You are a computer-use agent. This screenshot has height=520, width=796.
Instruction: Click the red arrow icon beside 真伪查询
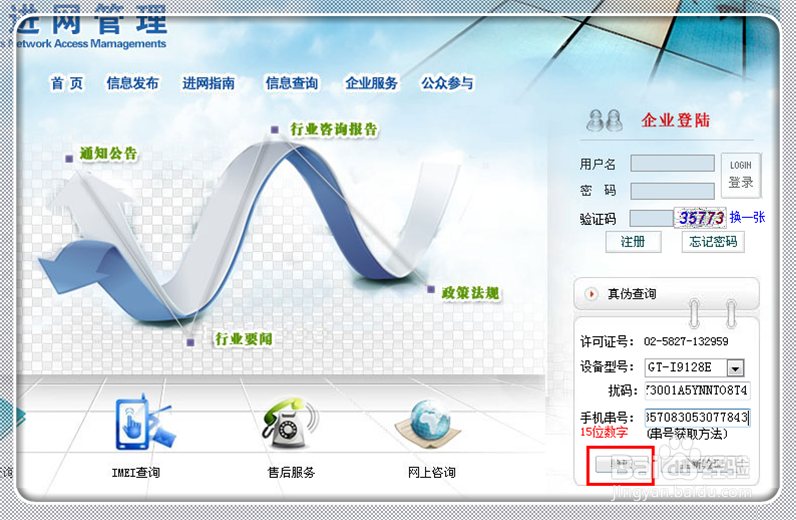591,294
